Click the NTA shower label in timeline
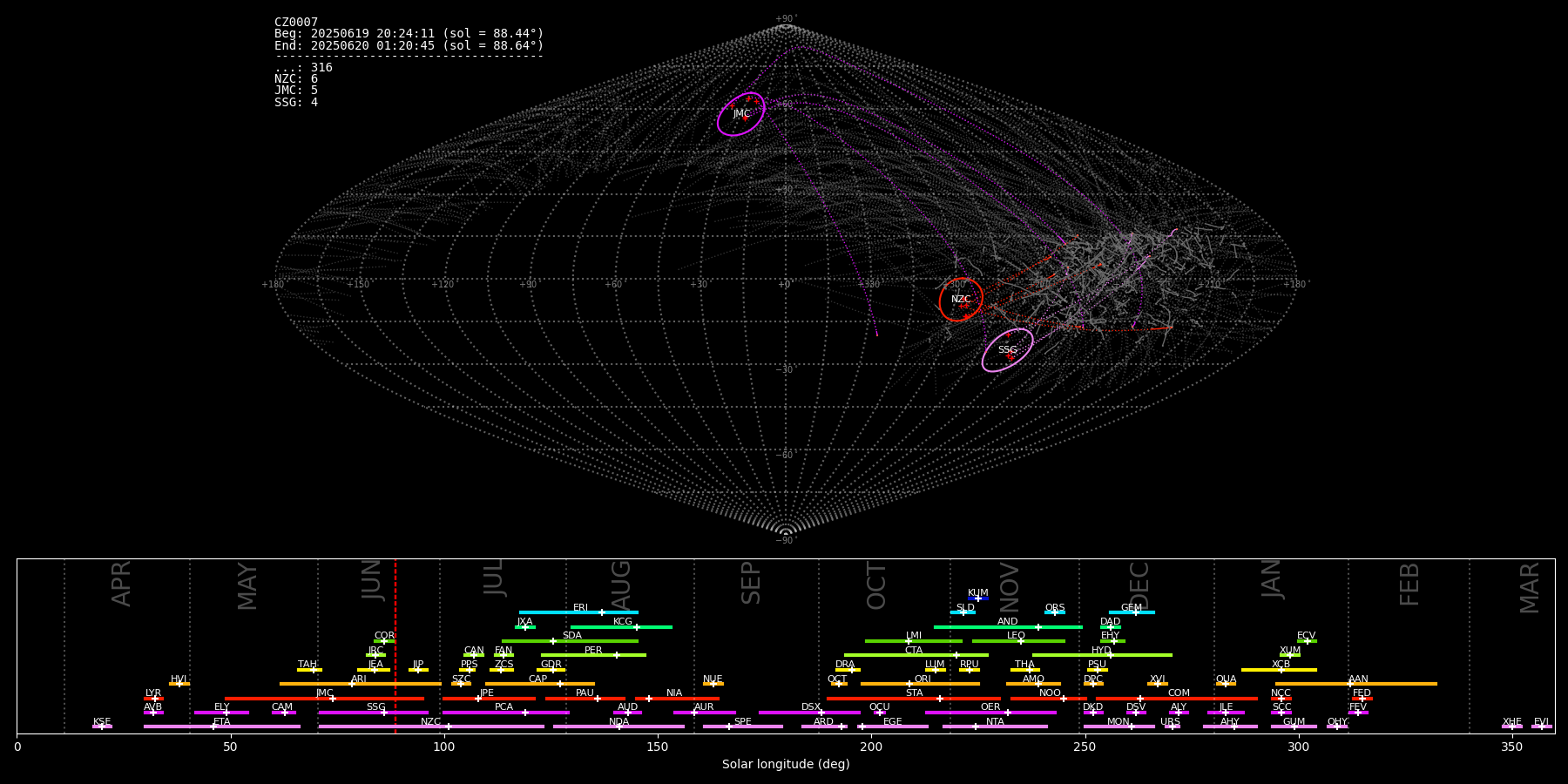 coord(995,722)
